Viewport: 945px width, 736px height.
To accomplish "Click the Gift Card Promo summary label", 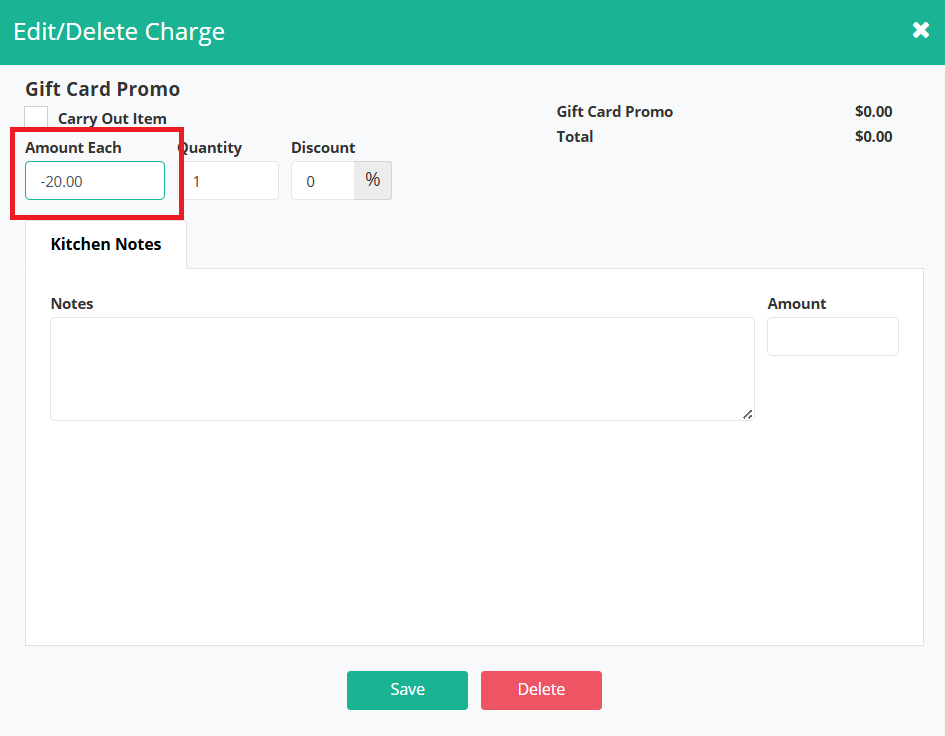I will coord(615,112).
